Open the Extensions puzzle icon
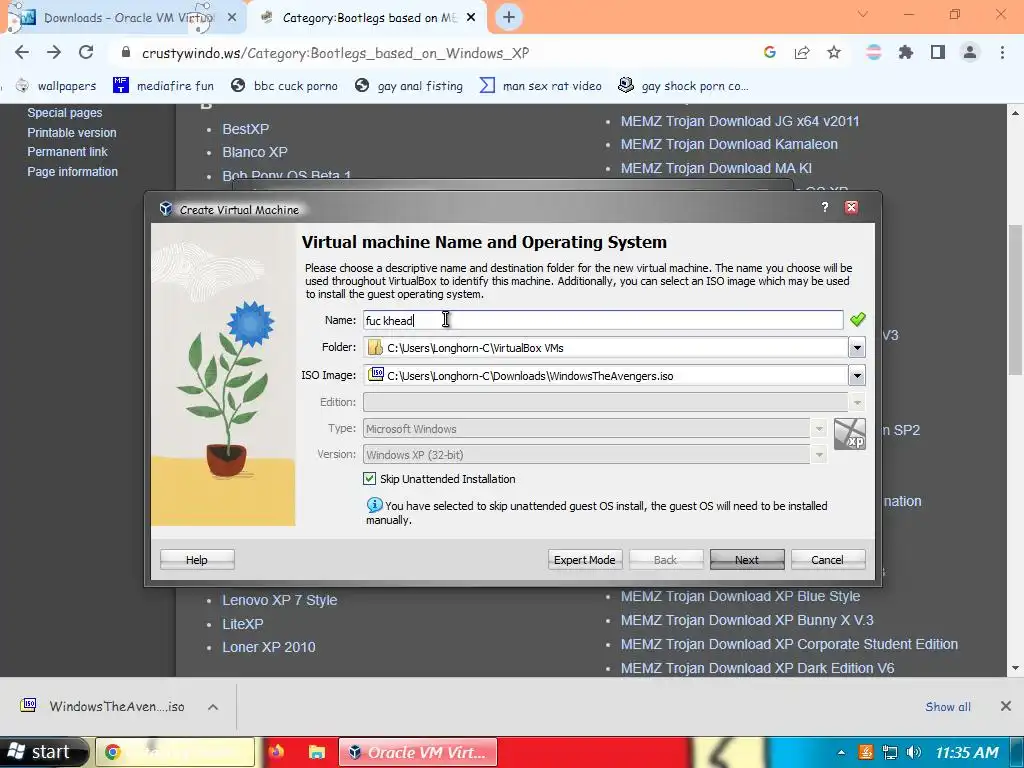This screenshot has width=1024, height=768. click(x=905, y=52)
